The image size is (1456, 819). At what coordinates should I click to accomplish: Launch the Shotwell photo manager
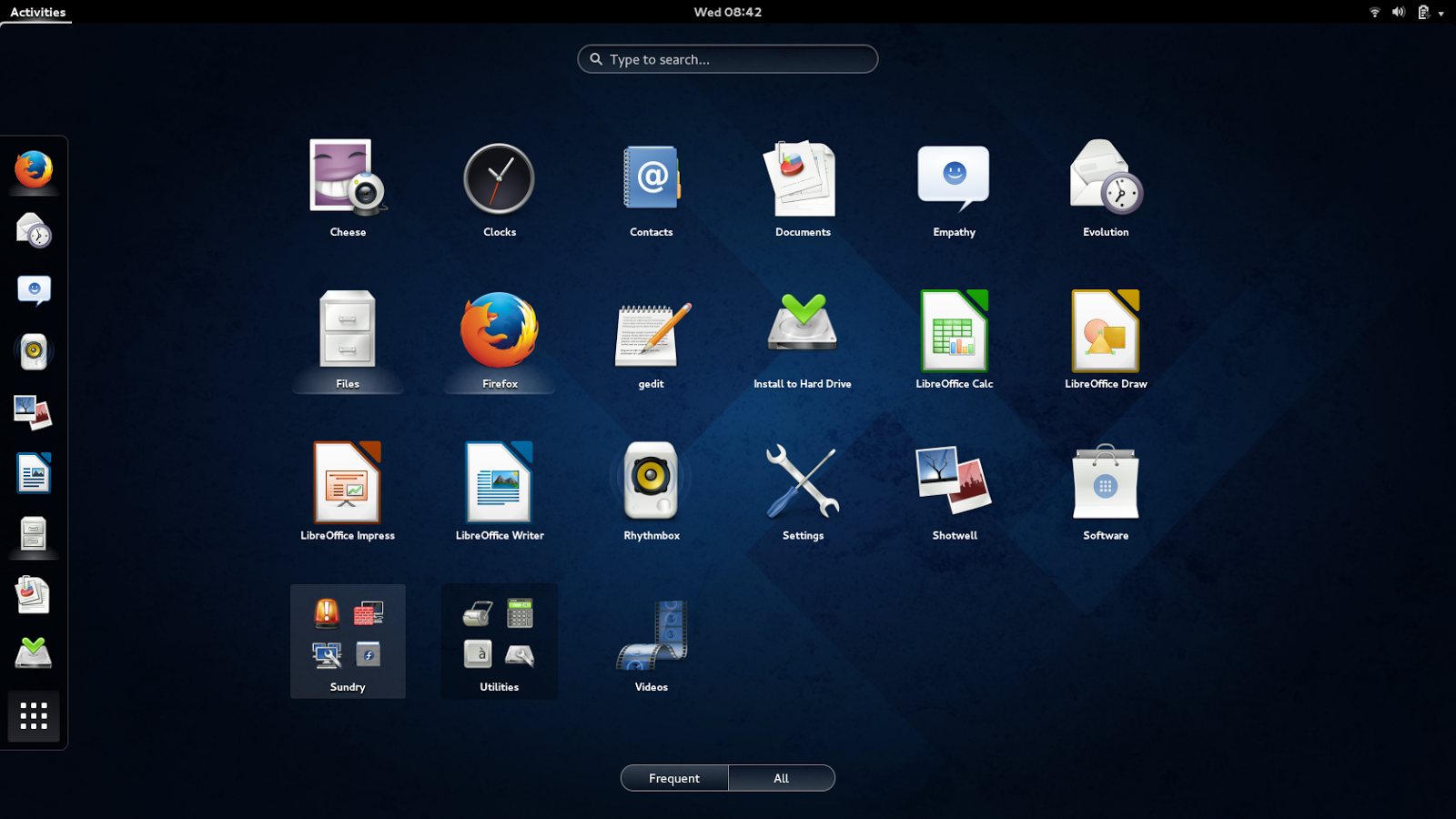coord(954,482)
